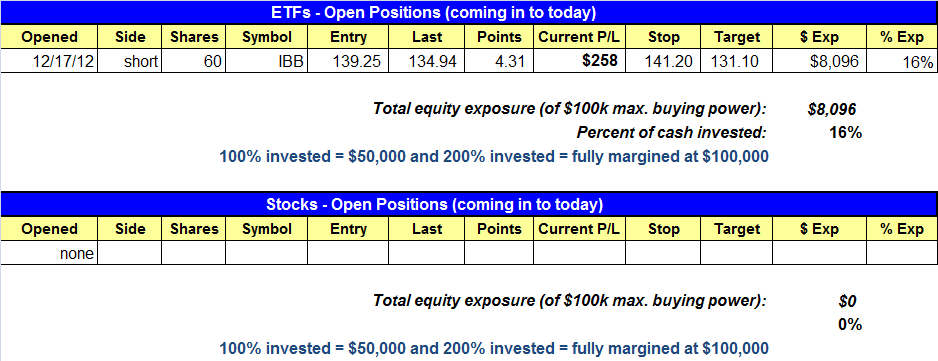Screen dimensions: 938x361
Task: Click the 139.25 entry price cell
Action: click(x=348, y=61)
